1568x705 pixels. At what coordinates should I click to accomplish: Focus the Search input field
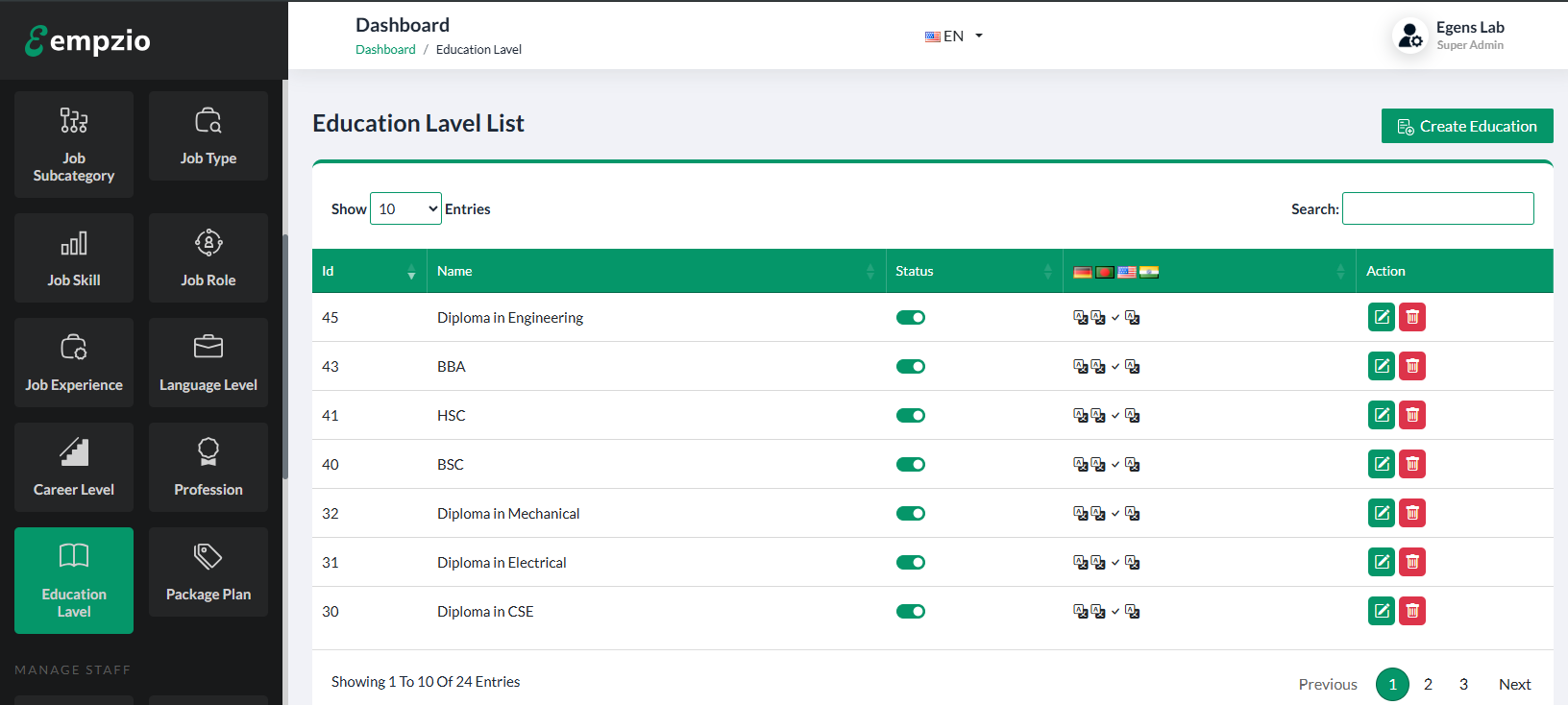tap(1437, 209)
